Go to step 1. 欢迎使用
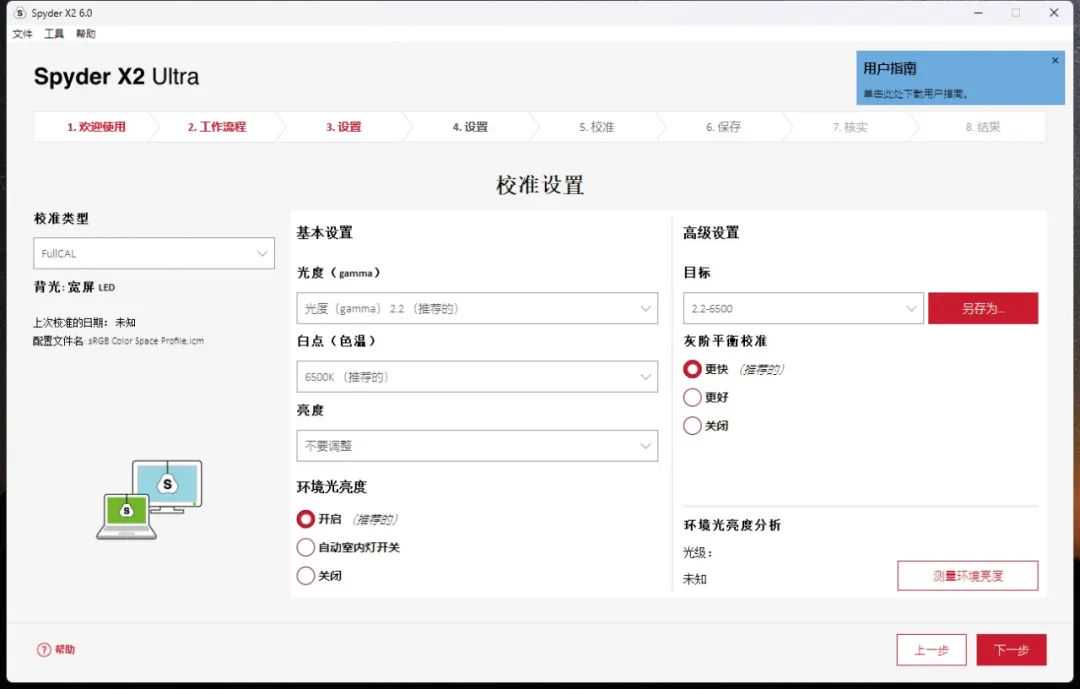This screenshot has width=1080, height=689. click(96, 127)
